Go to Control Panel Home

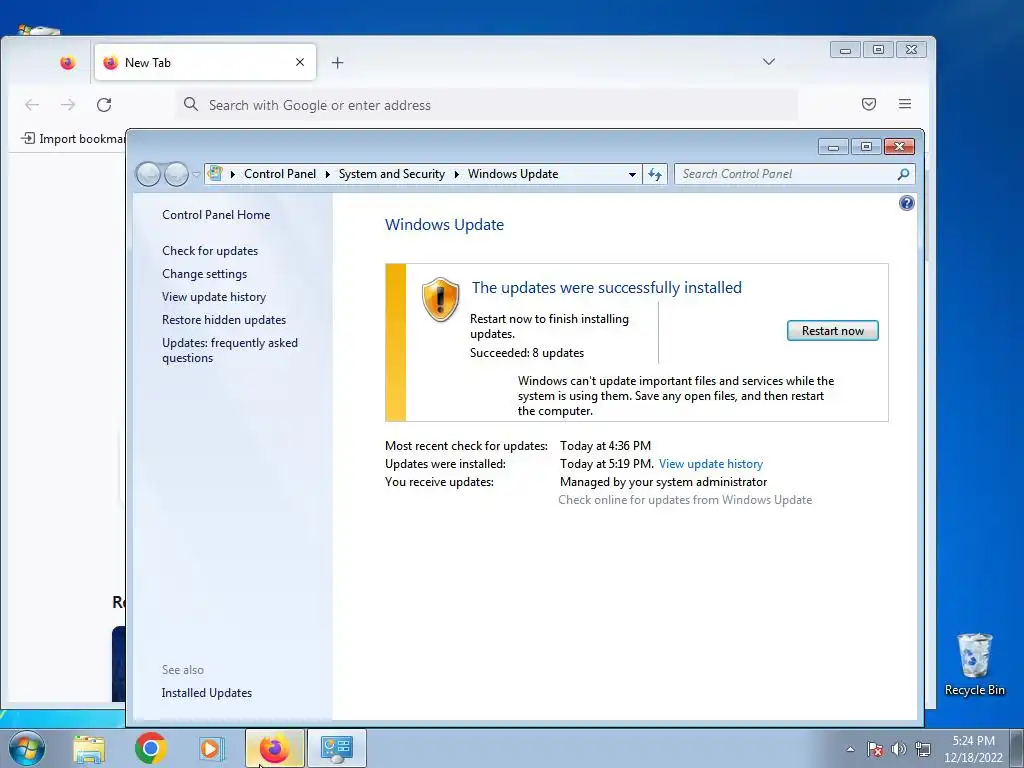pos(216,214)
